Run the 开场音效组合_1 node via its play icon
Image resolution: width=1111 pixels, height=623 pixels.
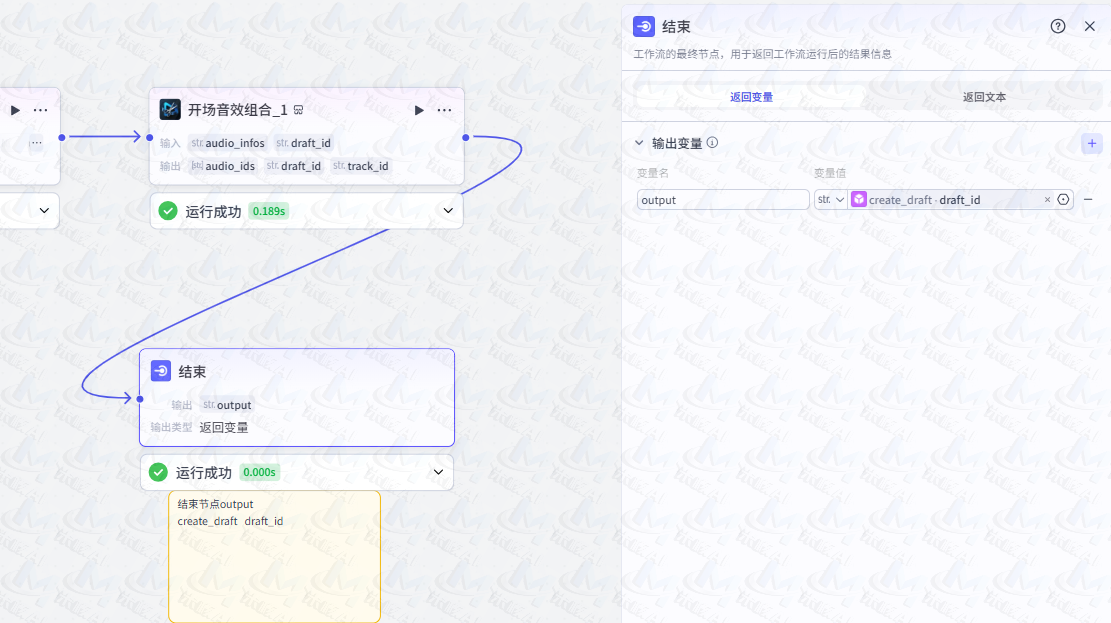point(418,110)
